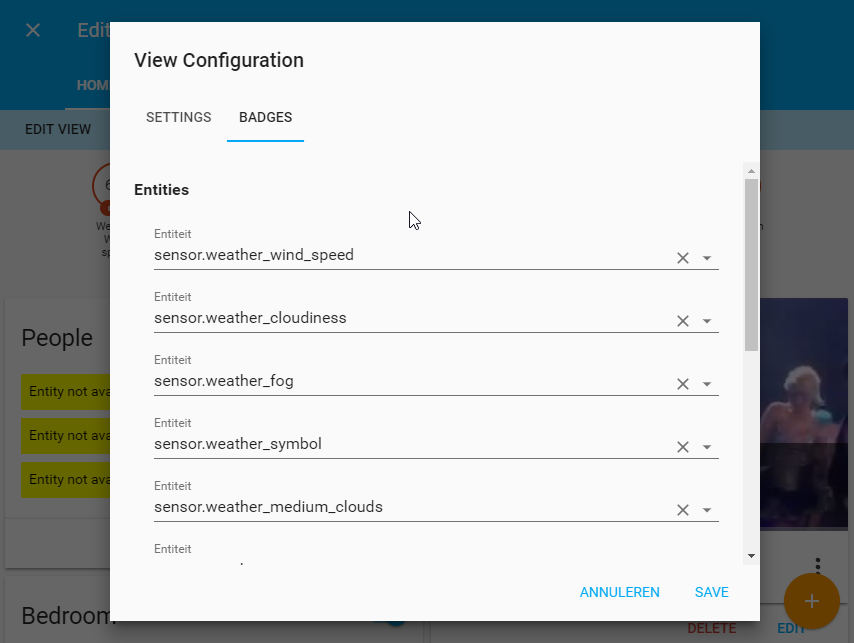Screen dimensions: 854x643
Task: Click the Annuleren button
Action: (x=620, y=592)
